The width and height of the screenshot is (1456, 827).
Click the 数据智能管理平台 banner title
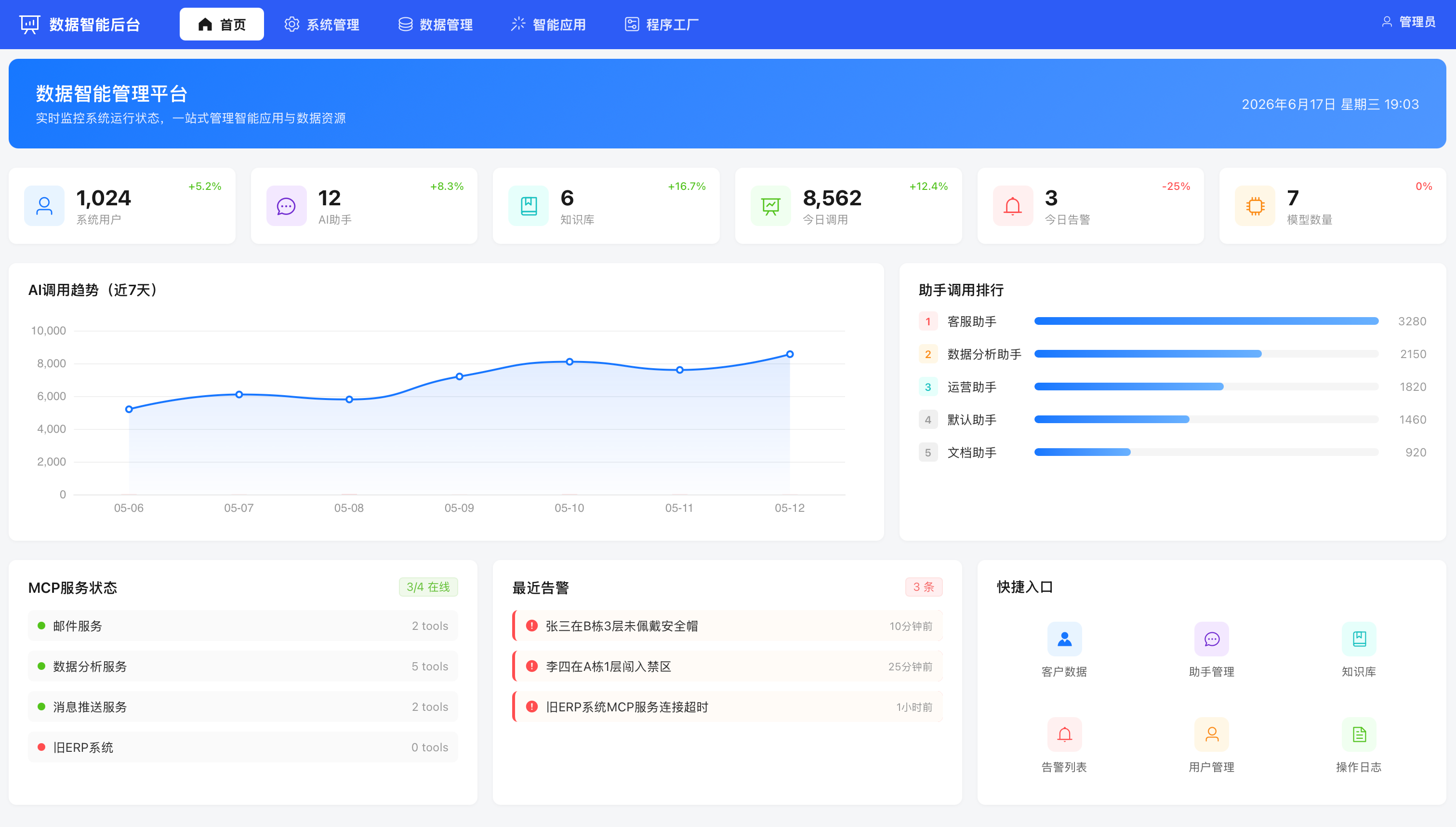point(111,93)
